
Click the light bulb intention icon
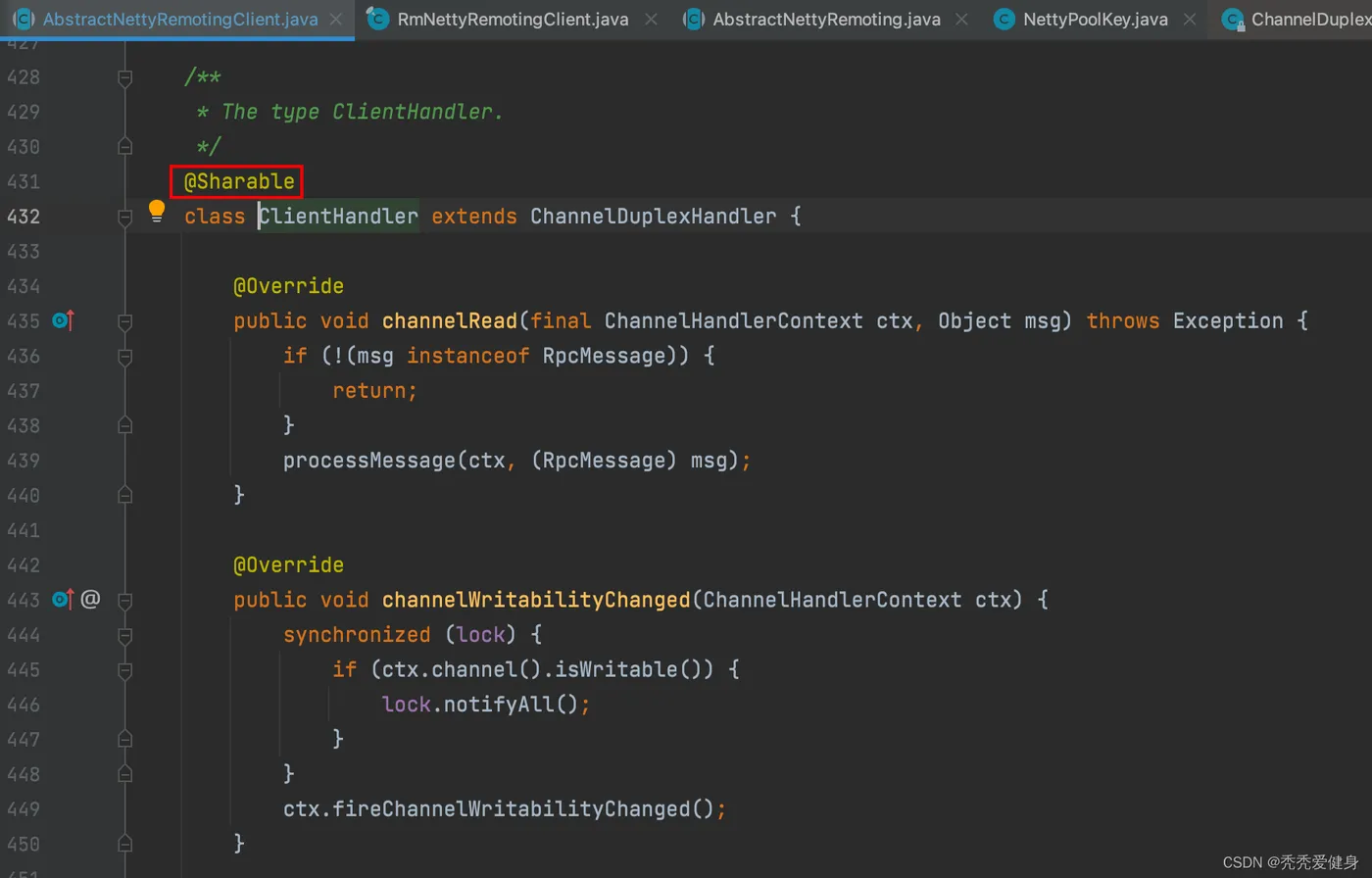point(157,211)
